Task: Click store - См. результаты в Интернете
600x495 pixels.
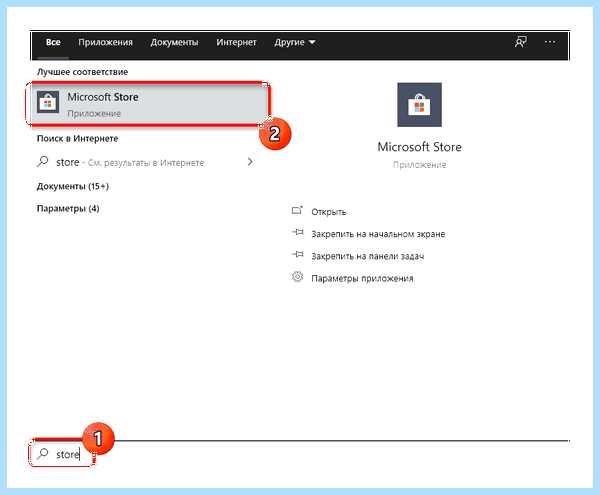Action: coord(130,163)
